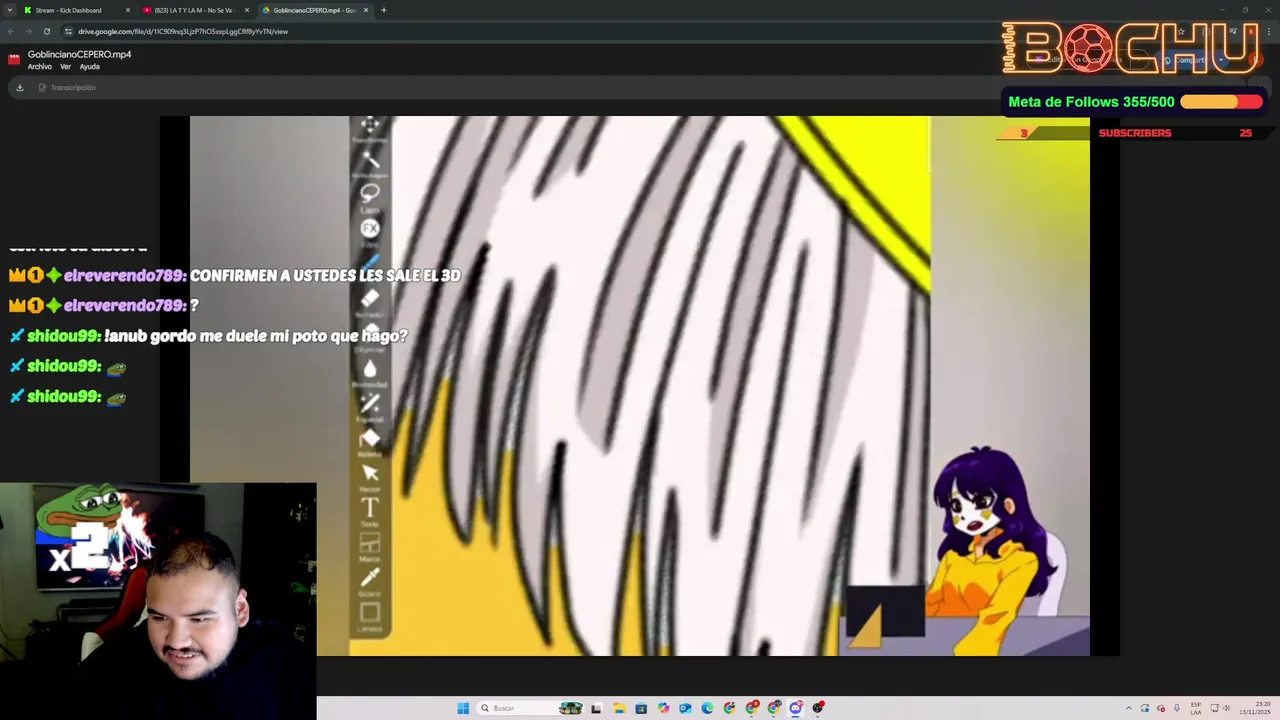Viewport: 1280px width, 720px height.
Task: Select the Text tool in the video toolbar
Action: (370, 509)
